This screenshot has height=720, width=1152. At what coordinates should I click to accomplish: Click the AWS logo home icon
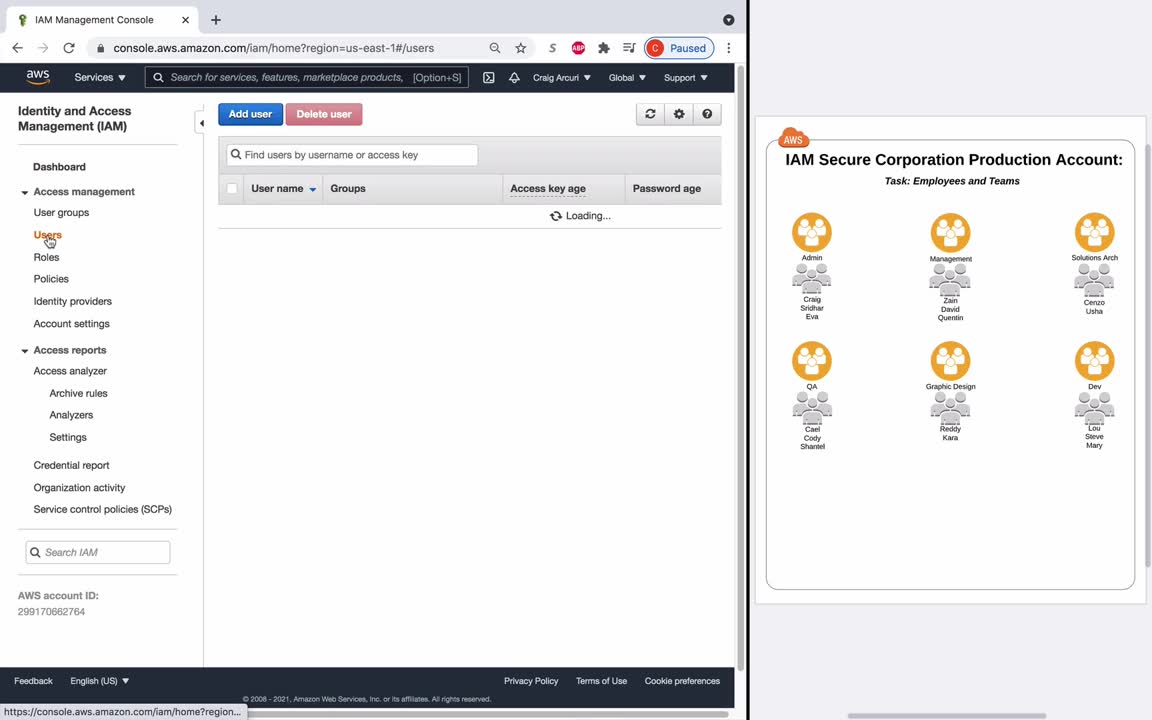click(38, 77)
